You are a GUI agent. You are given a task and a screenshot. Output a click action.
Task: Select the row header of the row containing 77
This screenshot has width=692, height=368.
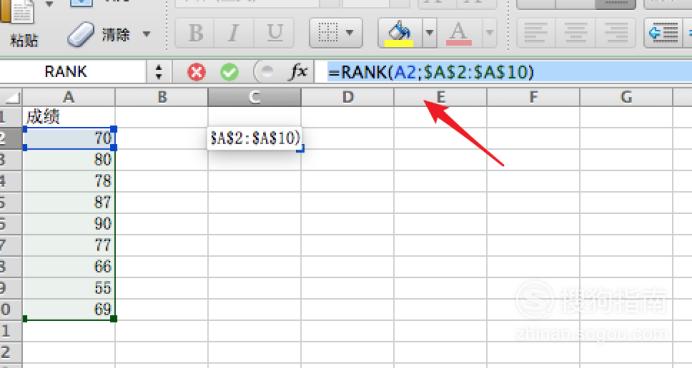(11, 245)
